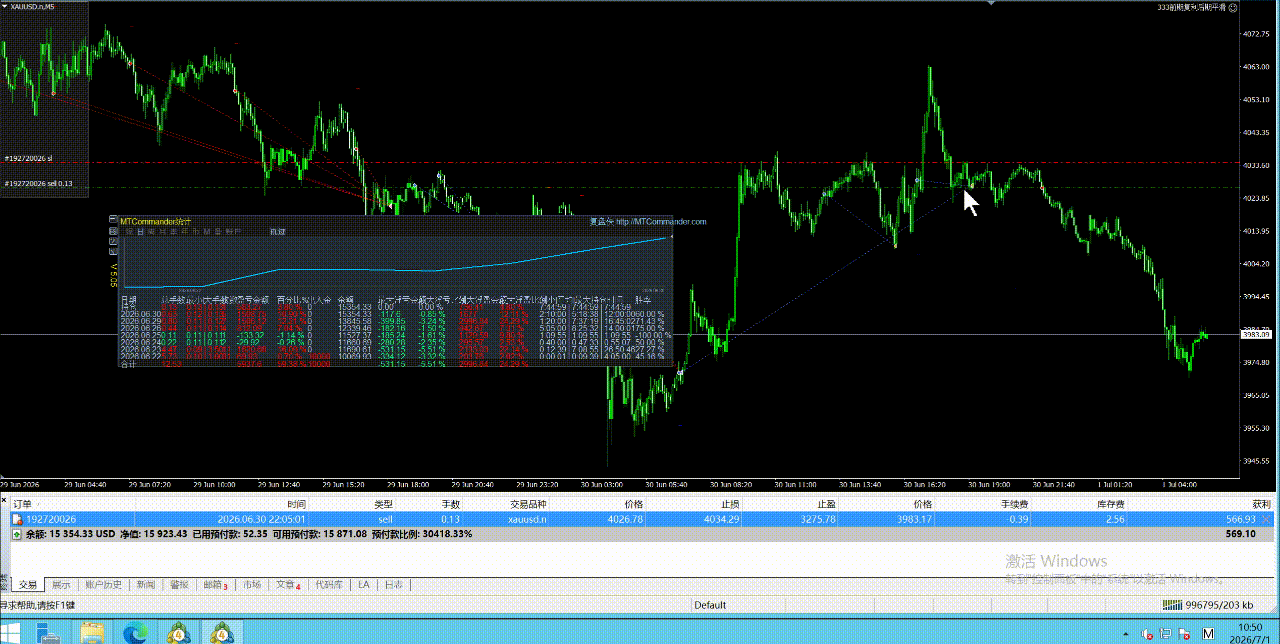The height and width of the screenshot is (644, 1280).
Task: Open the LA tab
Action: coord(364,584)
